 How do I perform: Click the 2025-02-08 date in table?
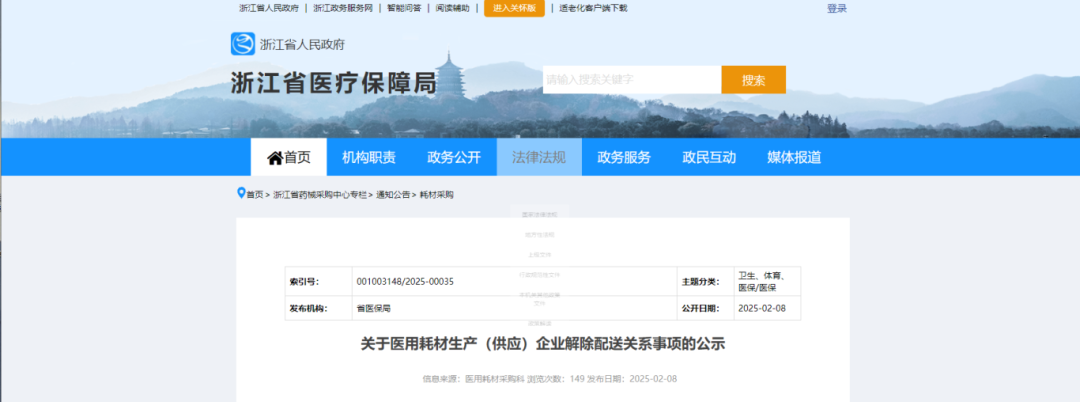pyautogui.click(x=761, y=308)
